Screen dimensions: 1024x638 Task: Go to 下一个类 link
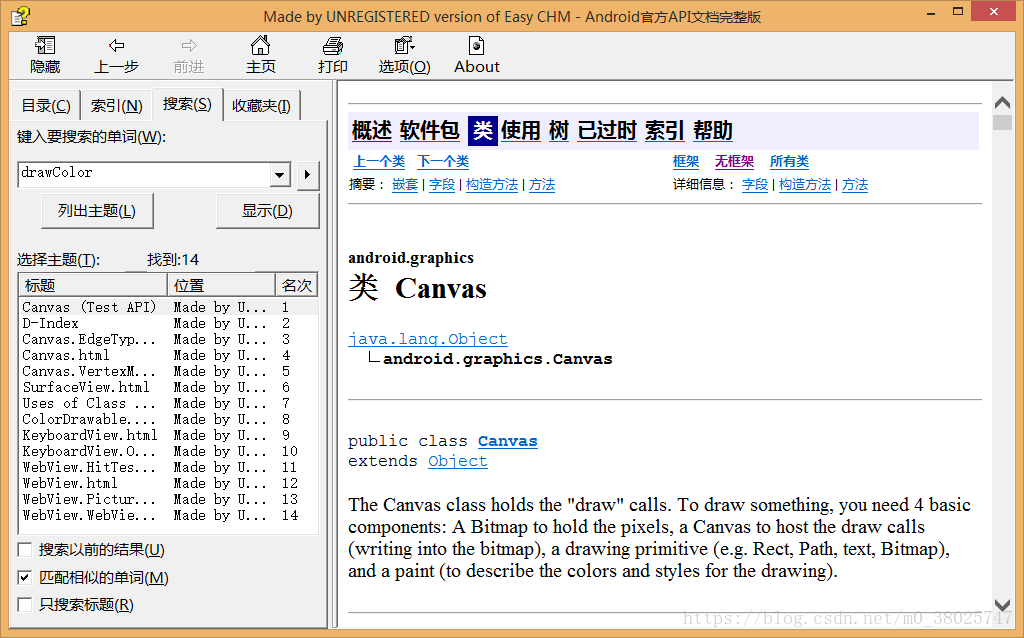(x=443, y=161)
